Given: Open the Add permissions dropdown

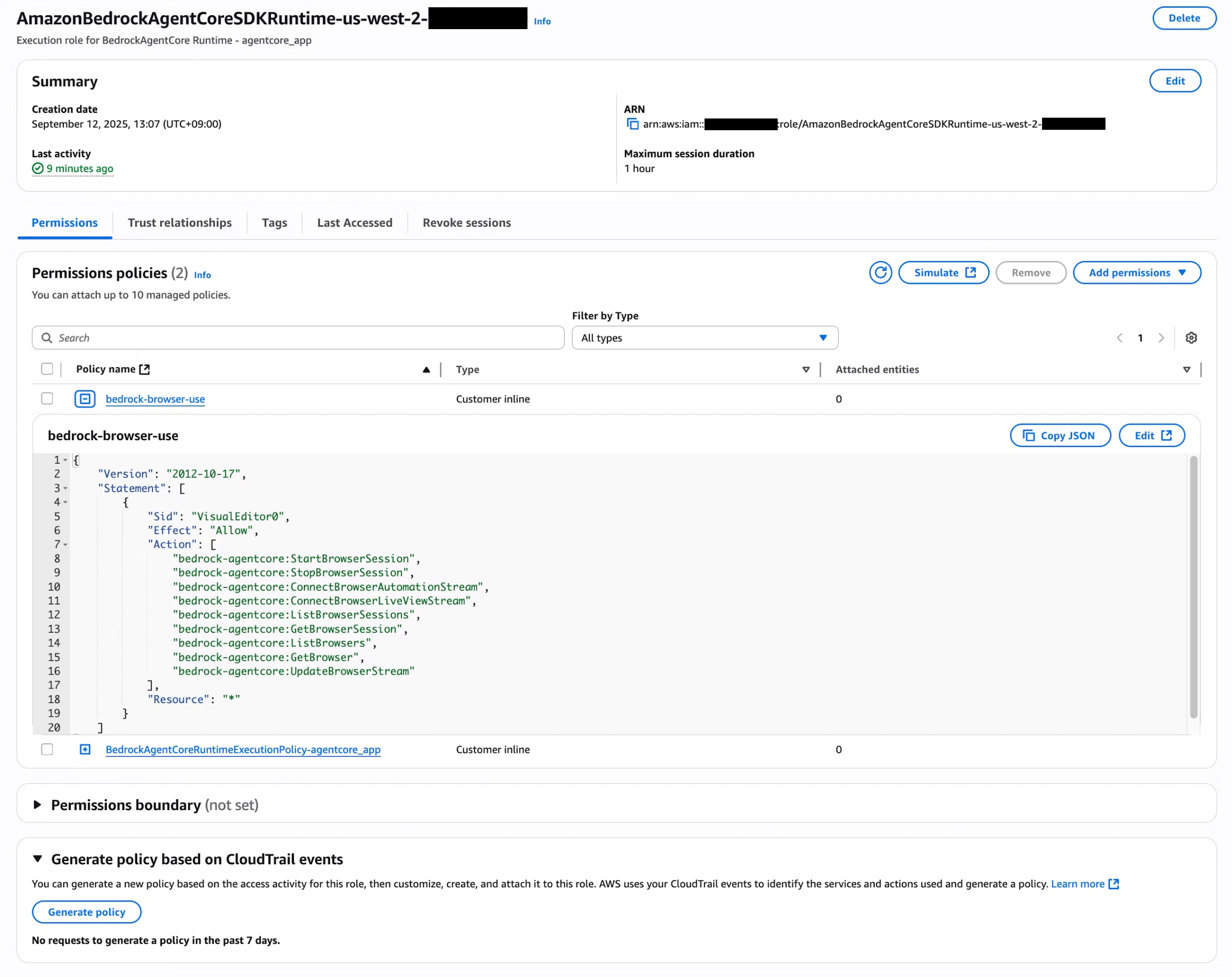Looking at the screenshot, I should click(x=1137, y=273).
